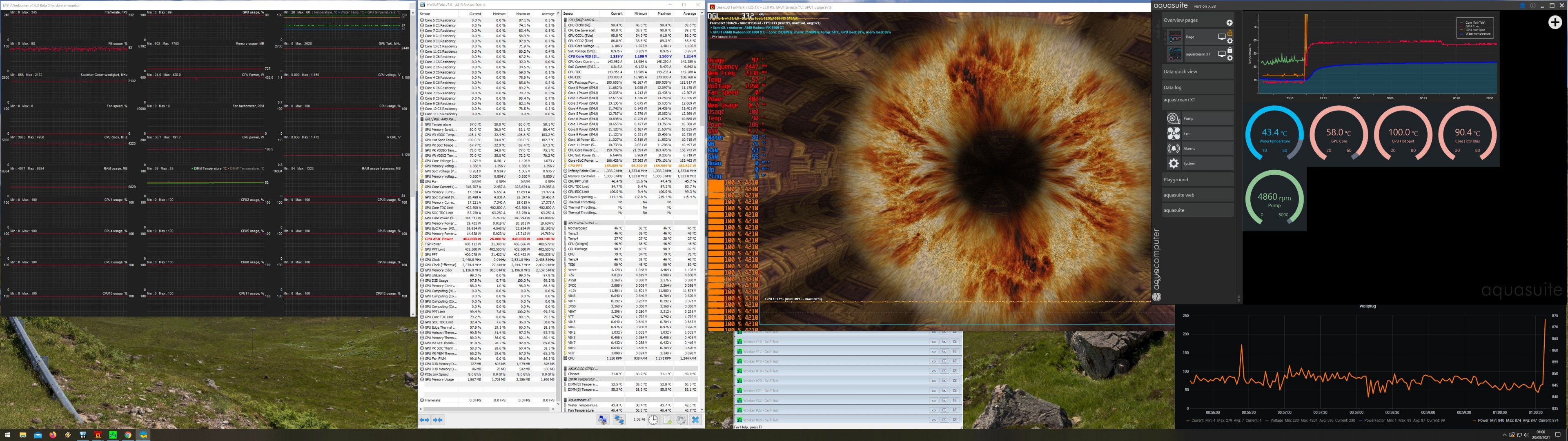1568x441 pixels.
Task: Open the Alarms bell icon entry
Action: (x=1174, y=148)
